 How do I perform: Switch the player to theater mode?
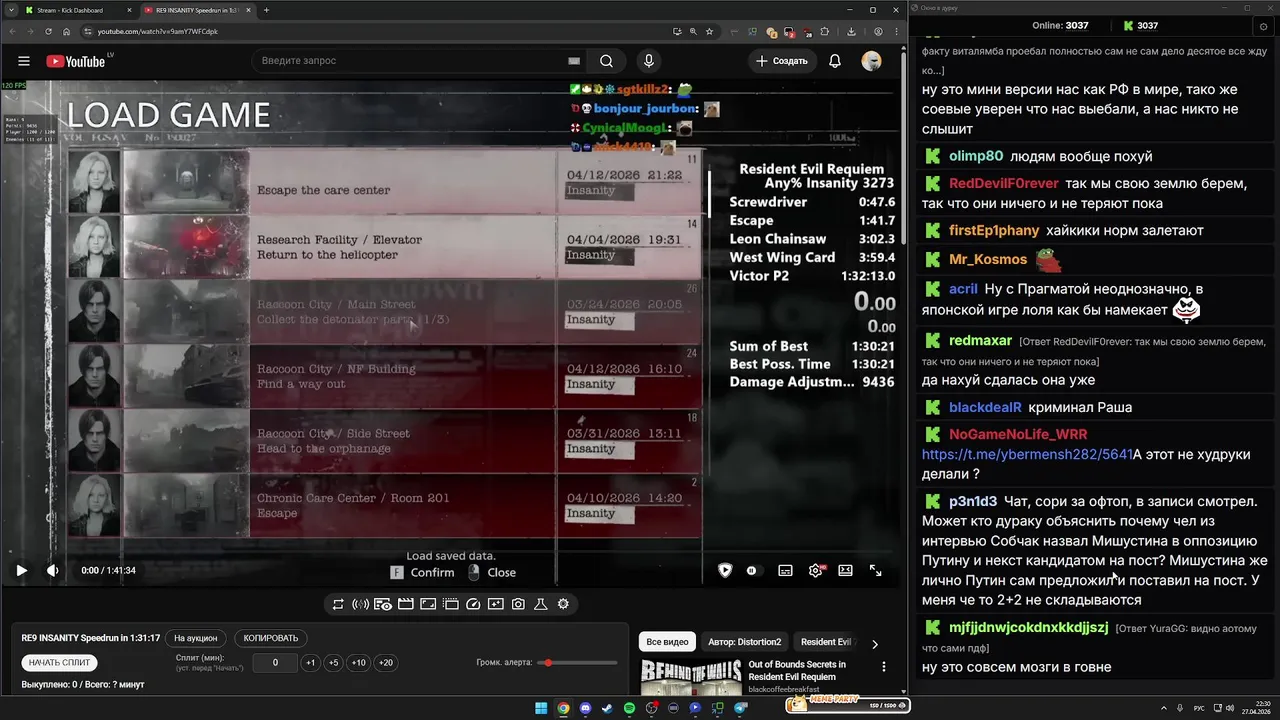[846, 570]
